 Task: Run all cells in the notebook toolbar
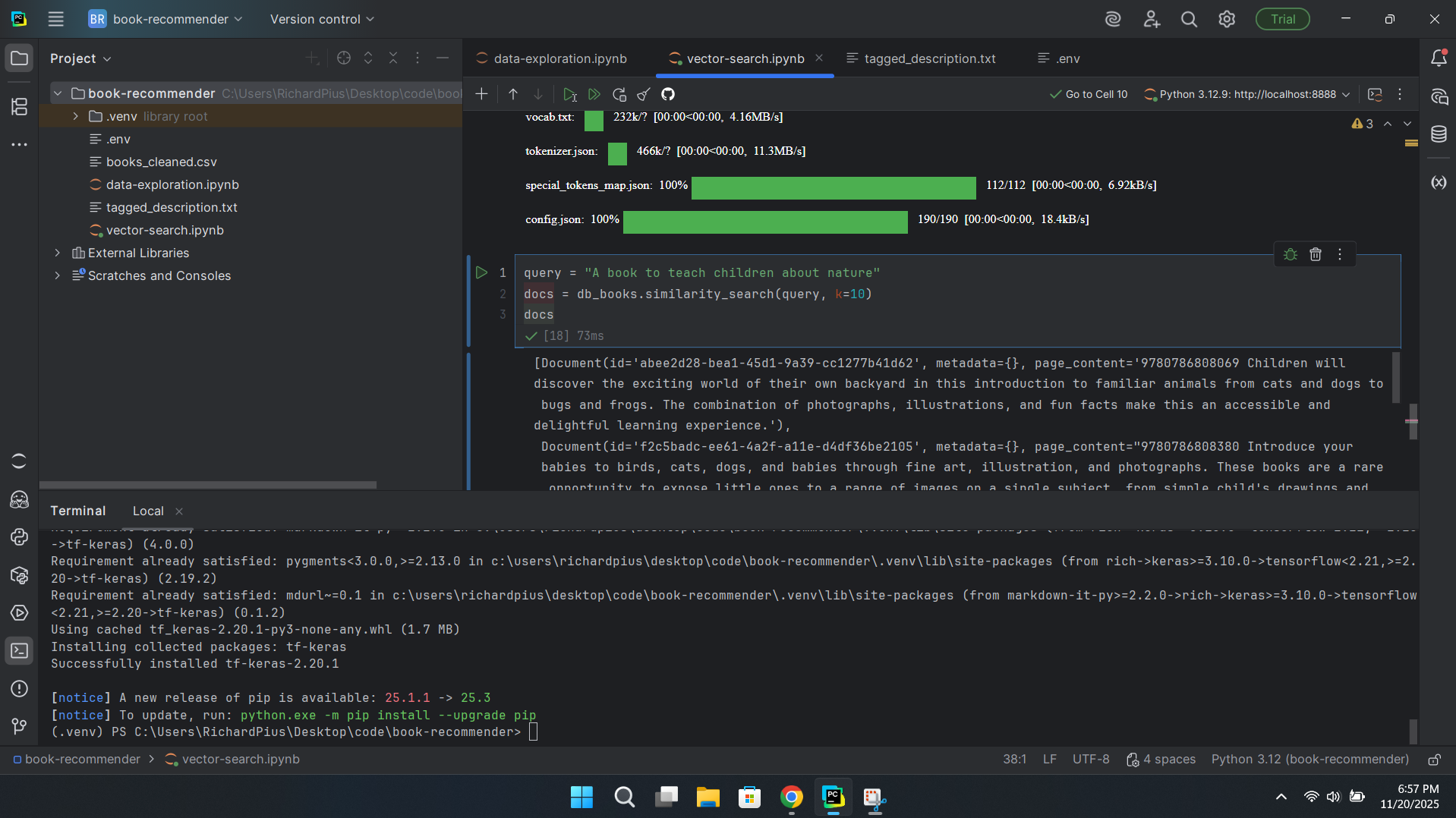[594, 94]
